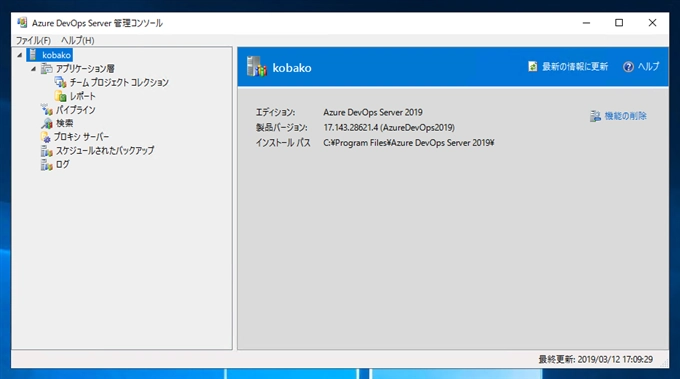This screenshot has width=680, height=379.
Task: Click the 機能の削除 link
Action: (x=625, y=116)
